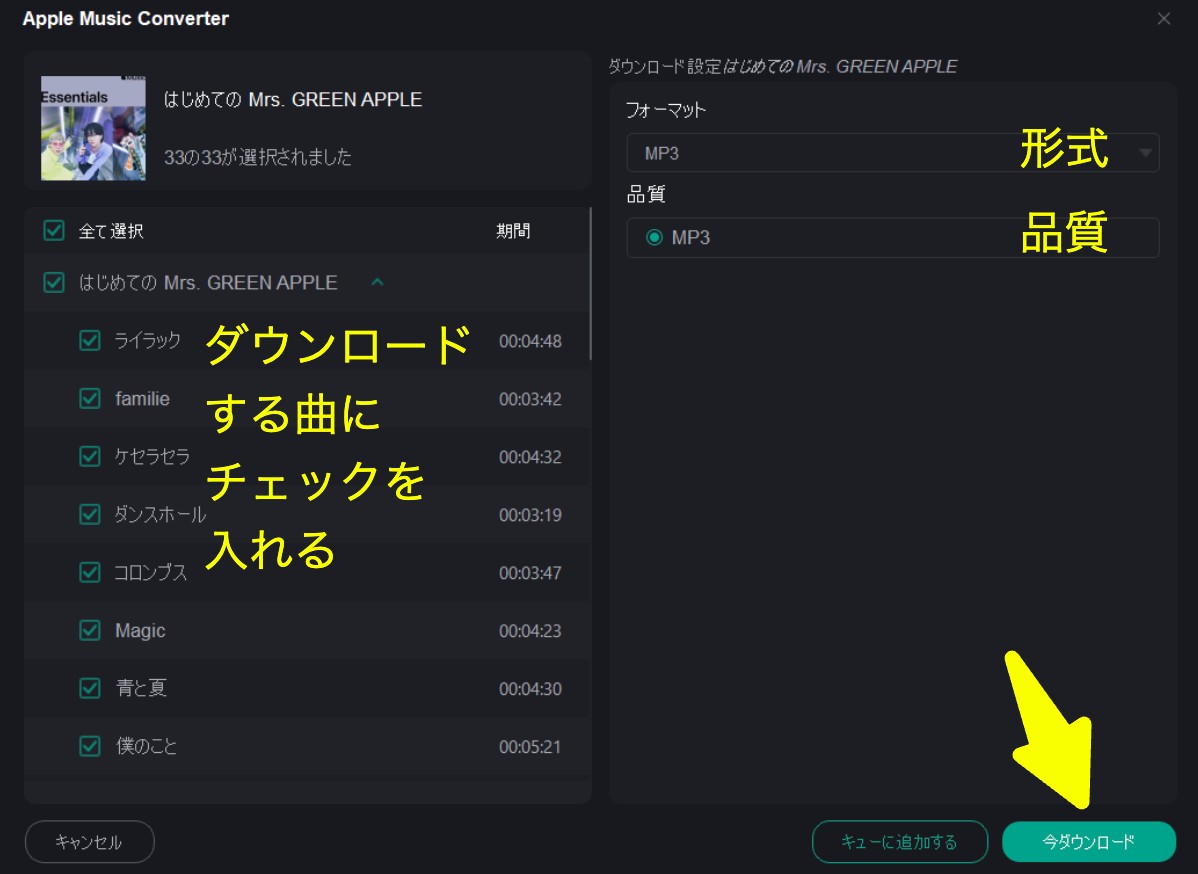The width and height of the screenshot is (1198, 874).
Task: Click the ライラック song title
Action: click(x=147, y=340)
